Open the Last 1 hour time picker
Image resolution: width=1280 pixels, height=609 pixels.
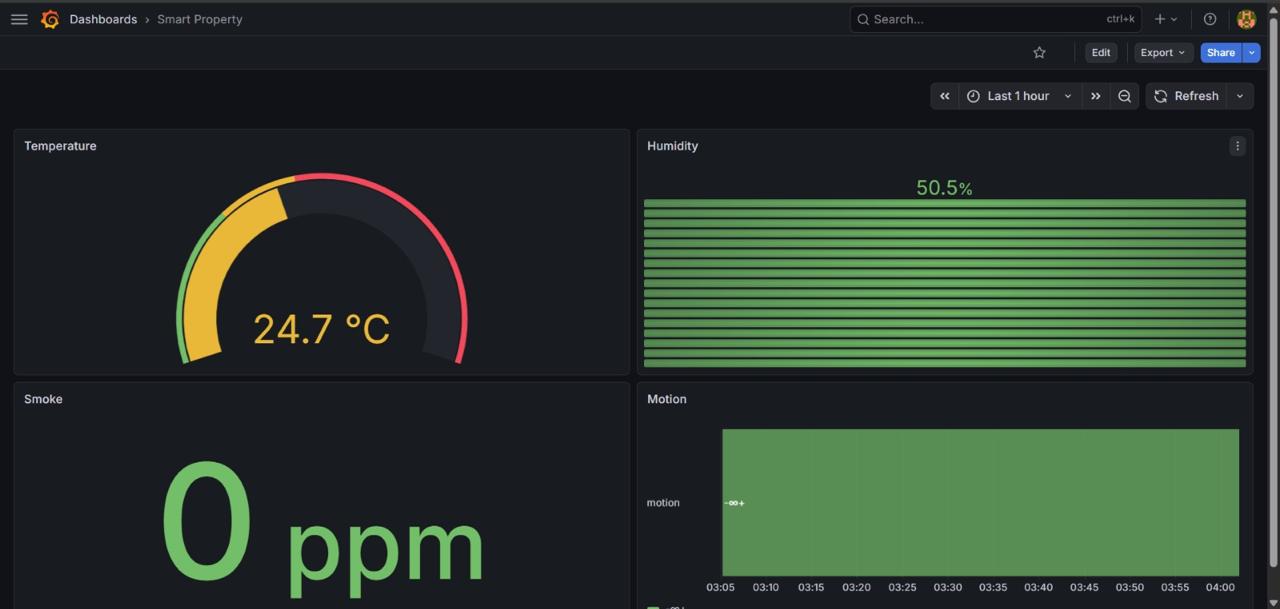tap(1020, 96)
